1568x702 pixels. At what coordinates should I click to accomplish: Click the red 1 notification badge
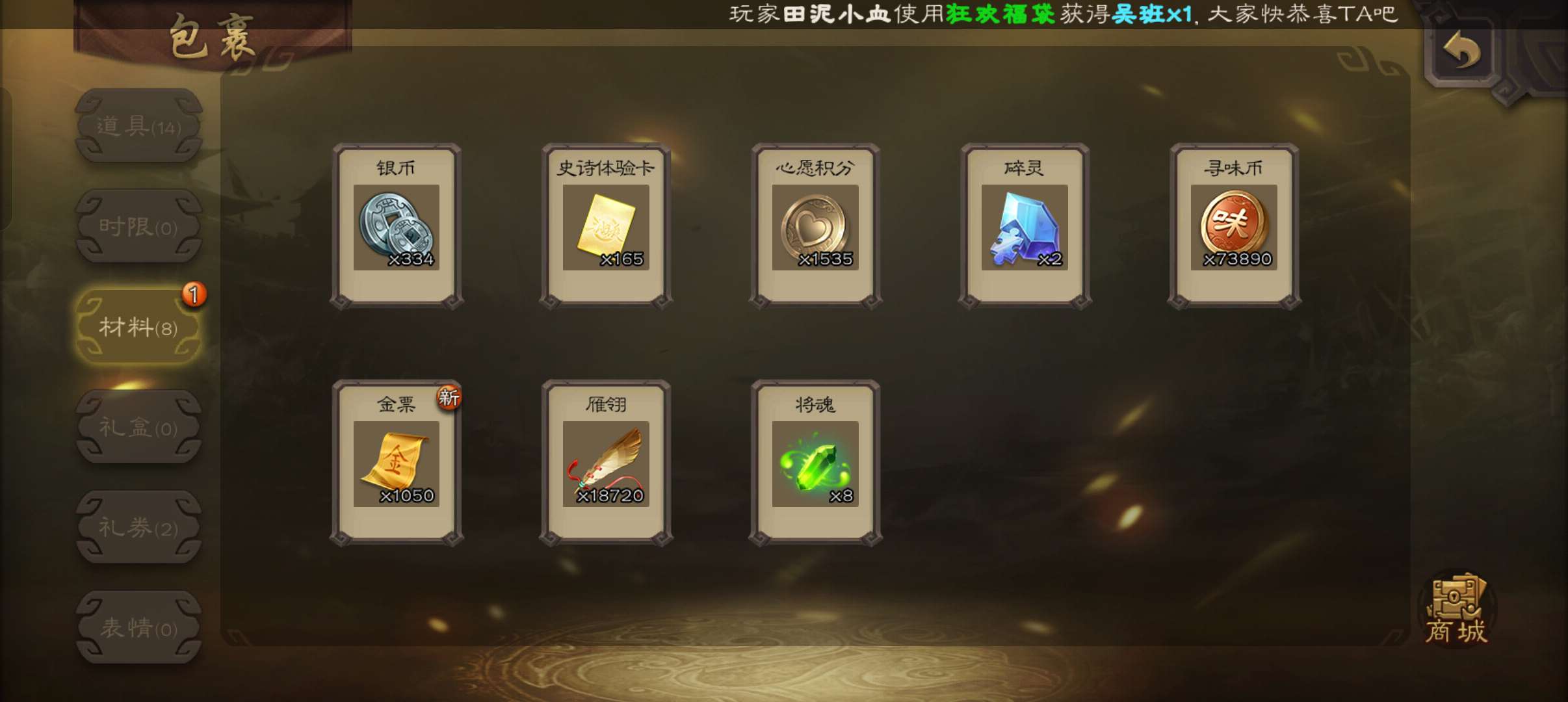click(x=194, y=294)
